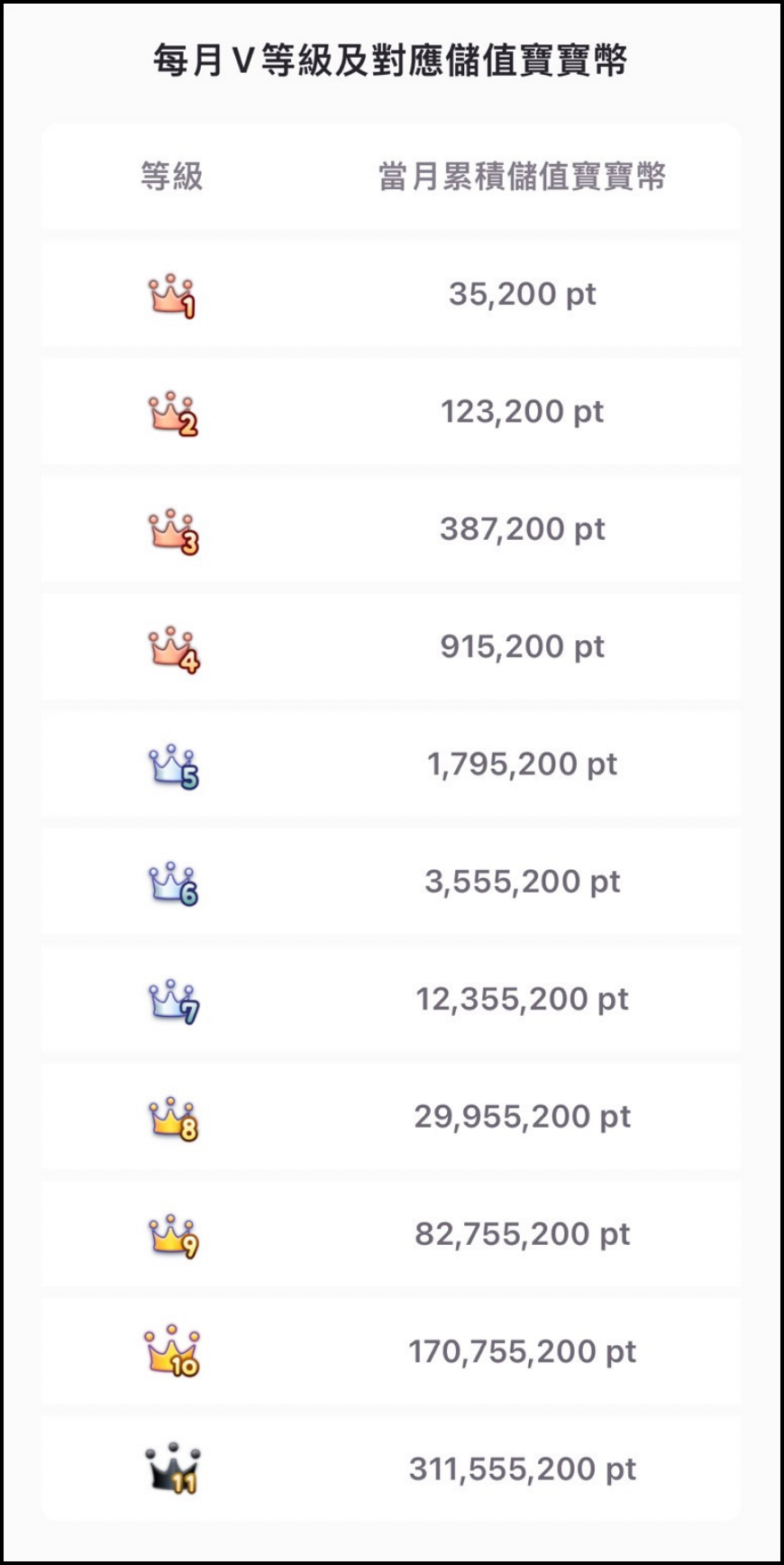784x1565 pixels.
Task: Click the 每月V等級及對應儲值寶寶幣 title
Action: (390, 61)
